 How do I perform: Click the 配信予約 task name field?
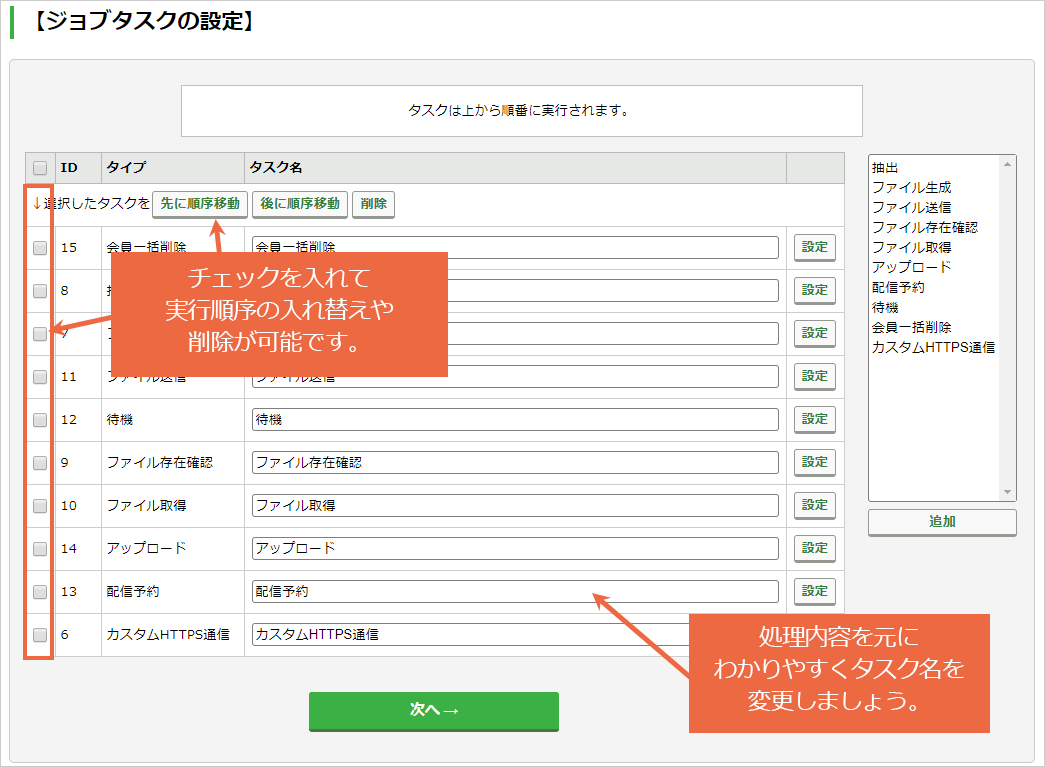(515, 592)
